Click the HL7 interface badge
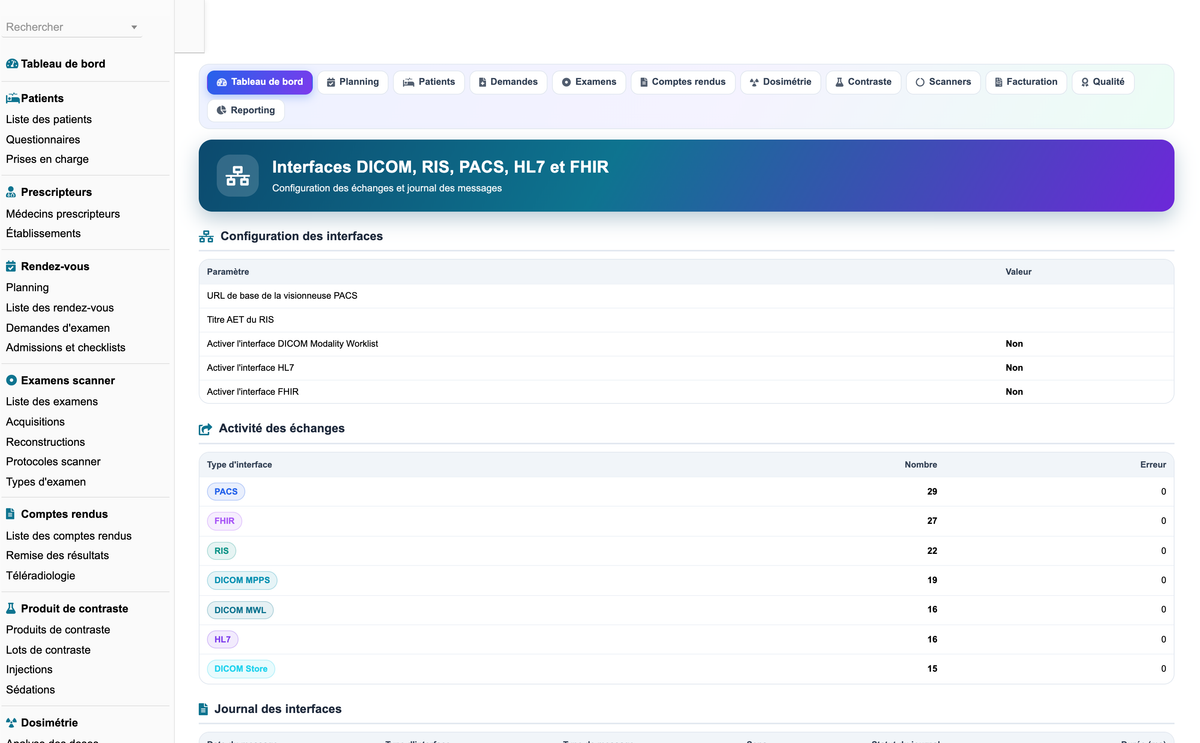Viewport: 1200px width, 743px height. 223,639
